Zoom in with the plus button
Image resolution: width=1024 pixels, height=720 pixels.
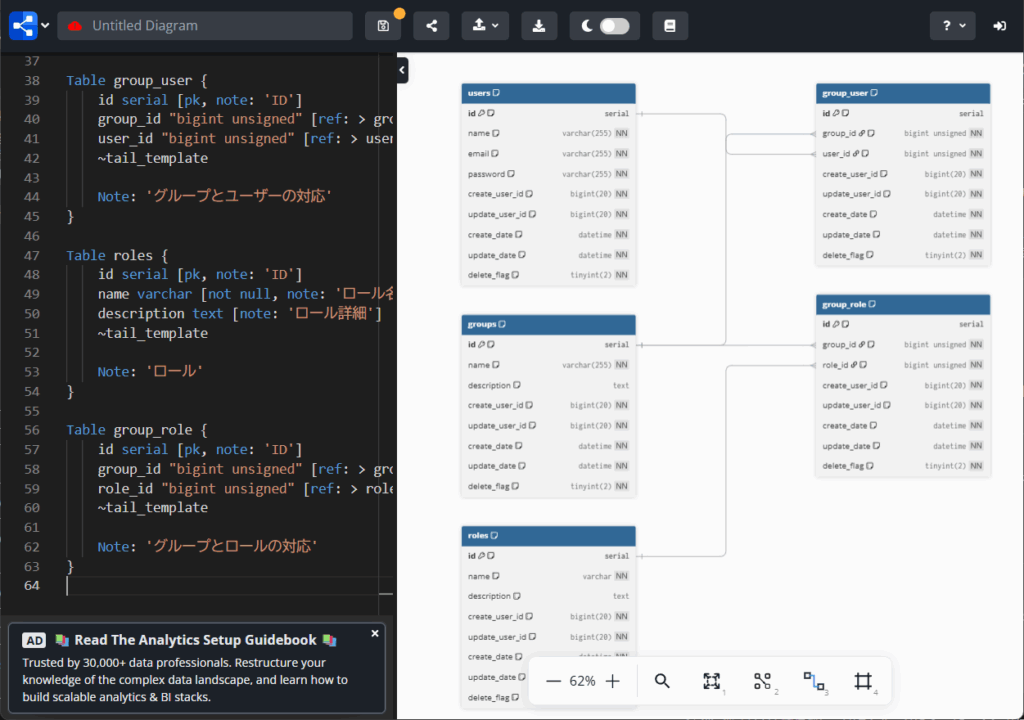(613, 681)
